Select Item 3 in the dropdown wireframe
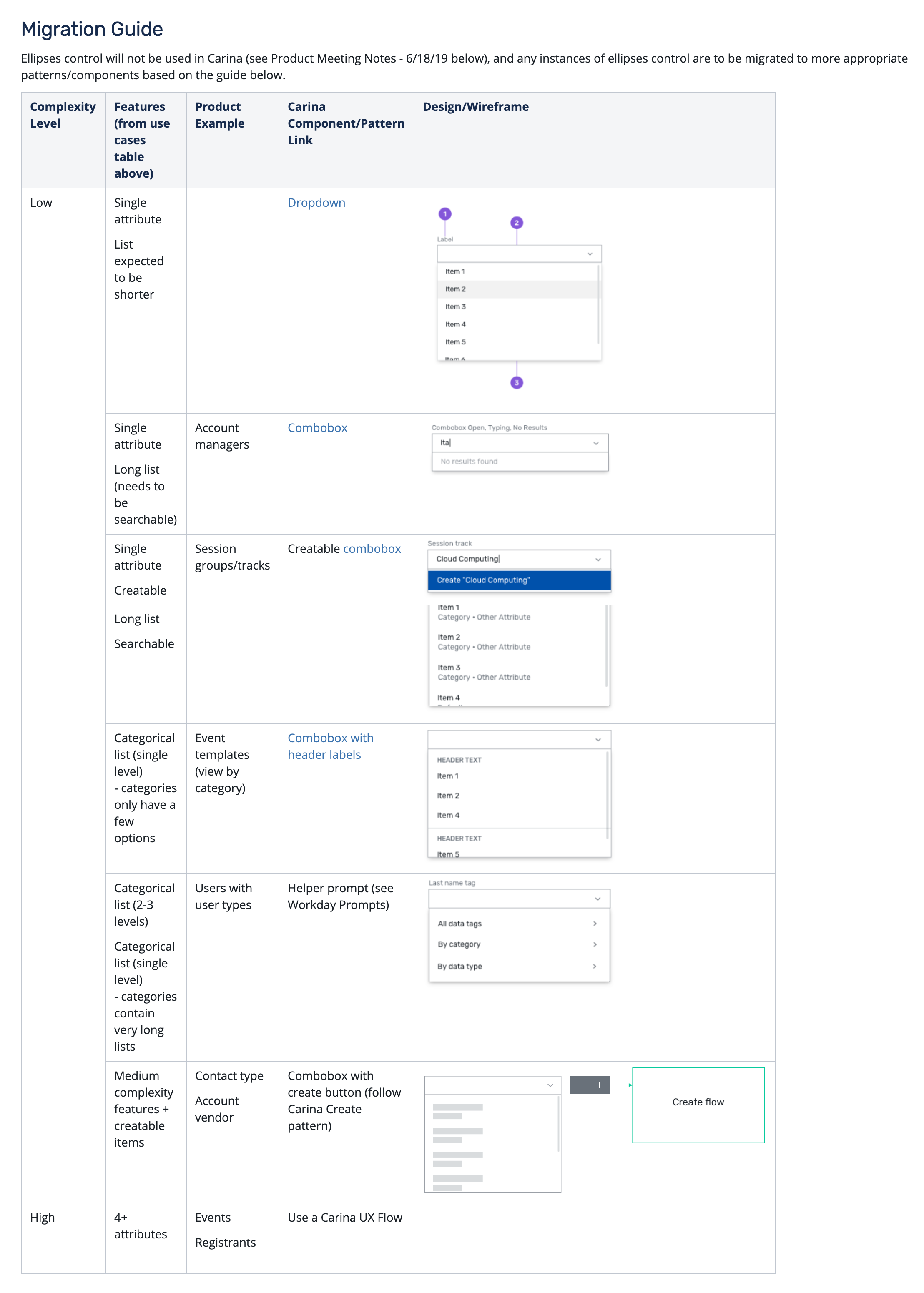Image resolution: width=924 pixels, height=1293 pixels. tap(517, 306)
